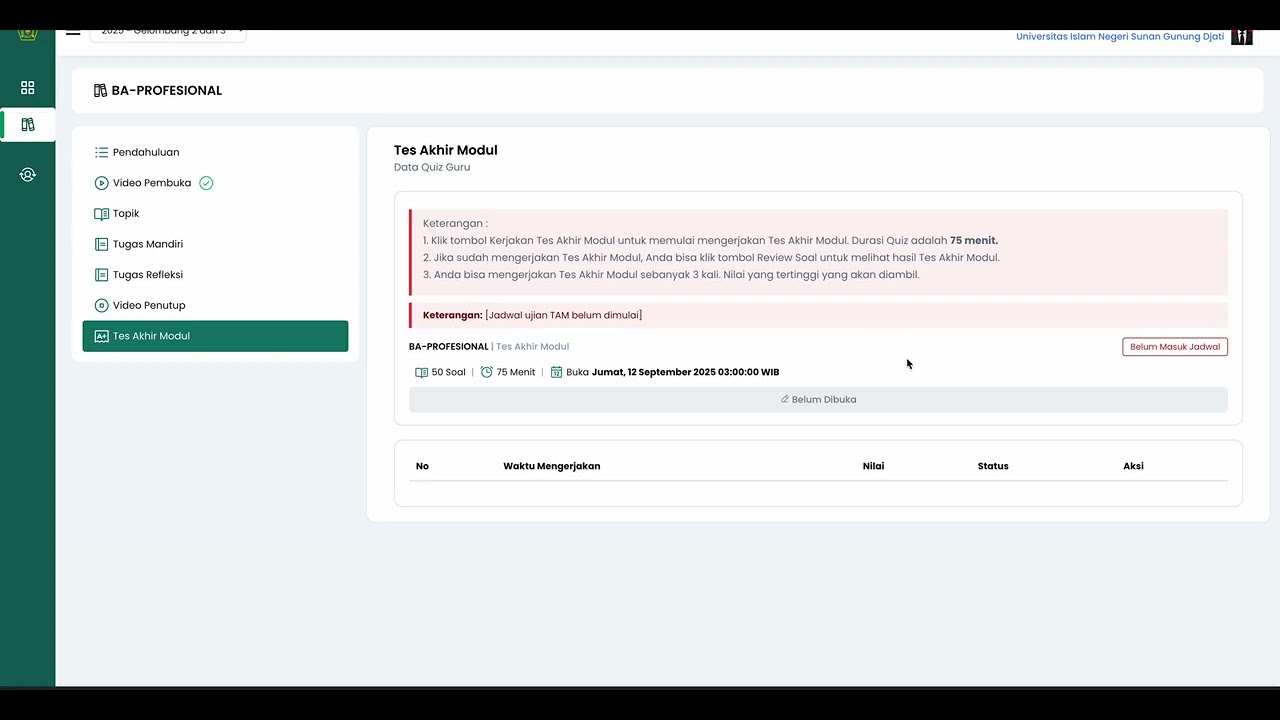The image size is (1280, 720).
Task: Click the books icon beside BA-PROFESIONAL heading
Action: [x=100, y=90]
